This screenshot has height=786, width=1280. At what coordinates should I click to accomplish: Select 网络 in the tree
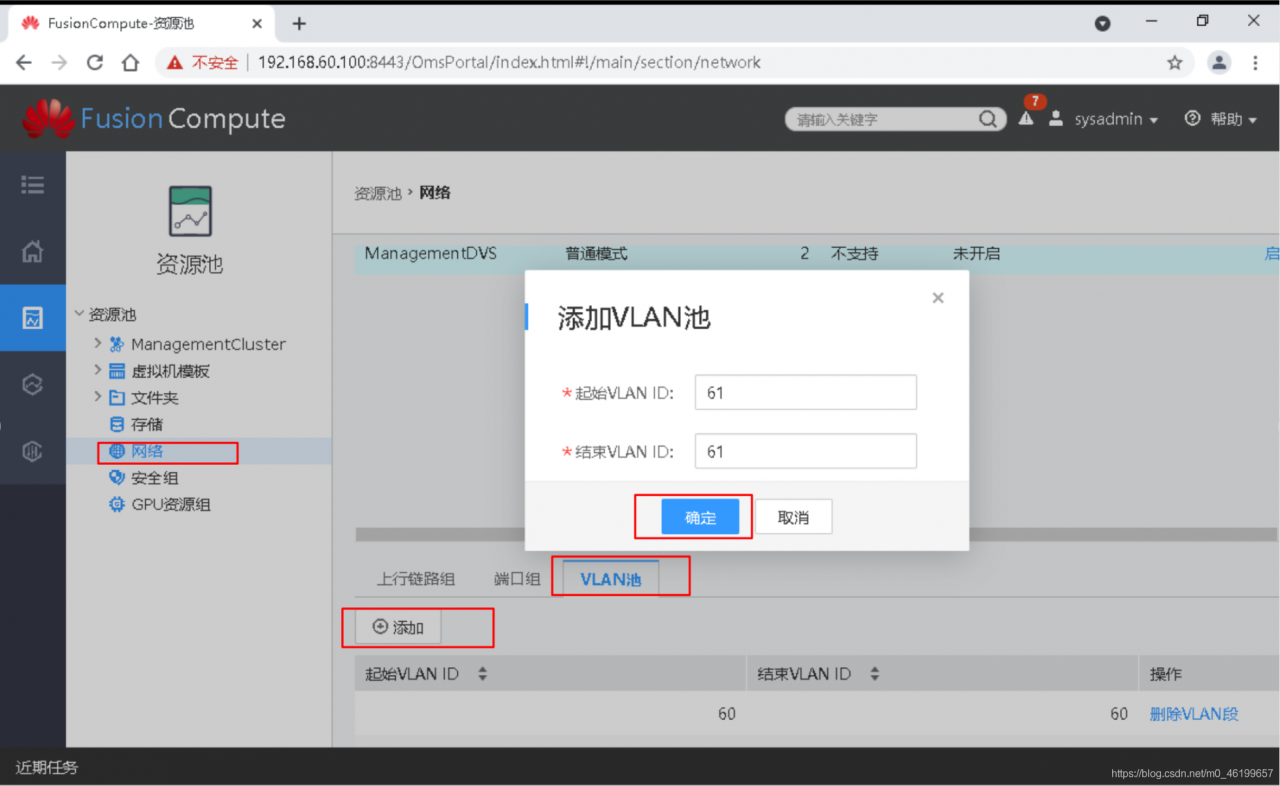click(146, 451)
